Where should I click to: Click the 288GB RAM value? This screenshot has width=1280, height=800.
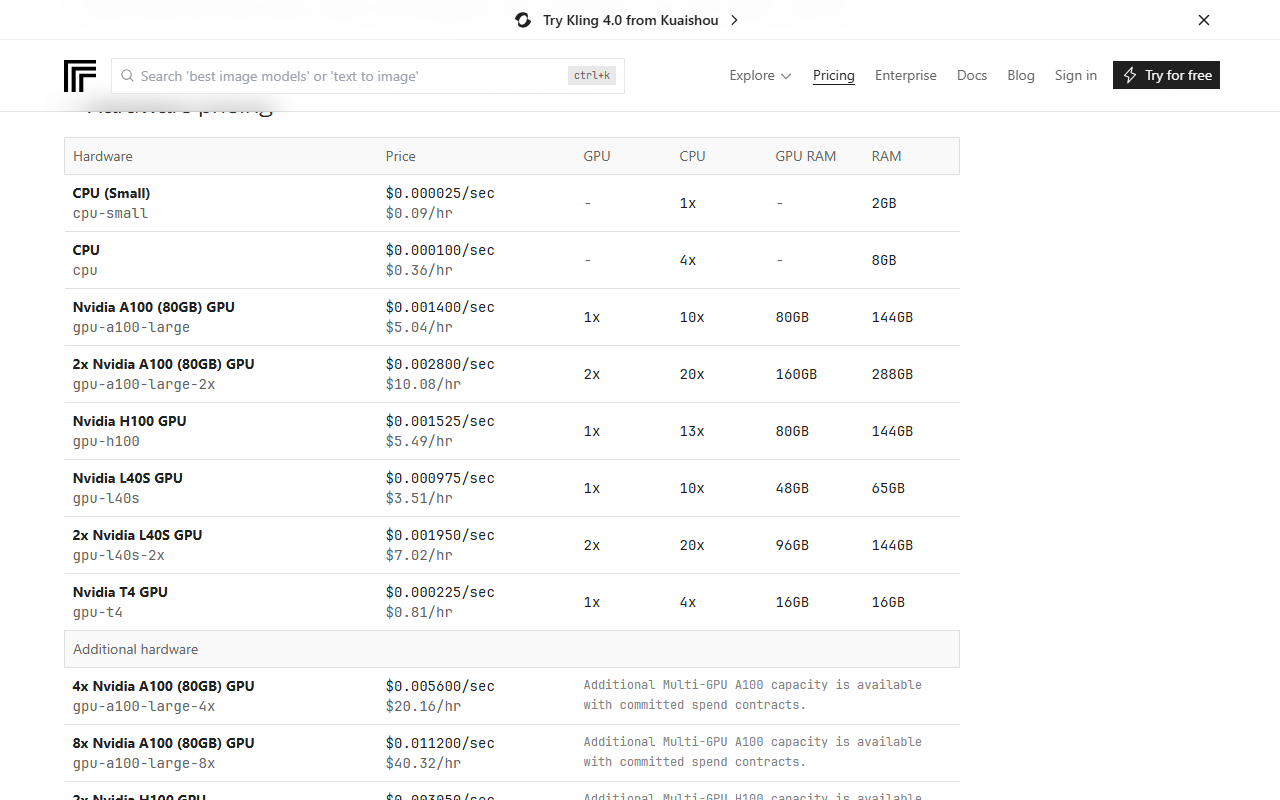(892, 374)
